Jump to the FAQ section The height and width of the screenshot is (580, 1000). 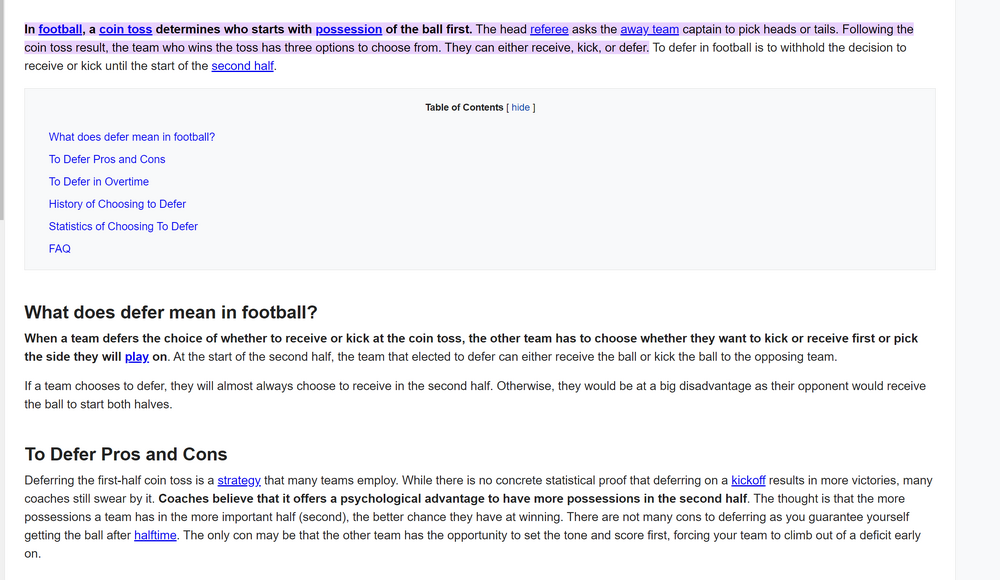pos(60,249)
